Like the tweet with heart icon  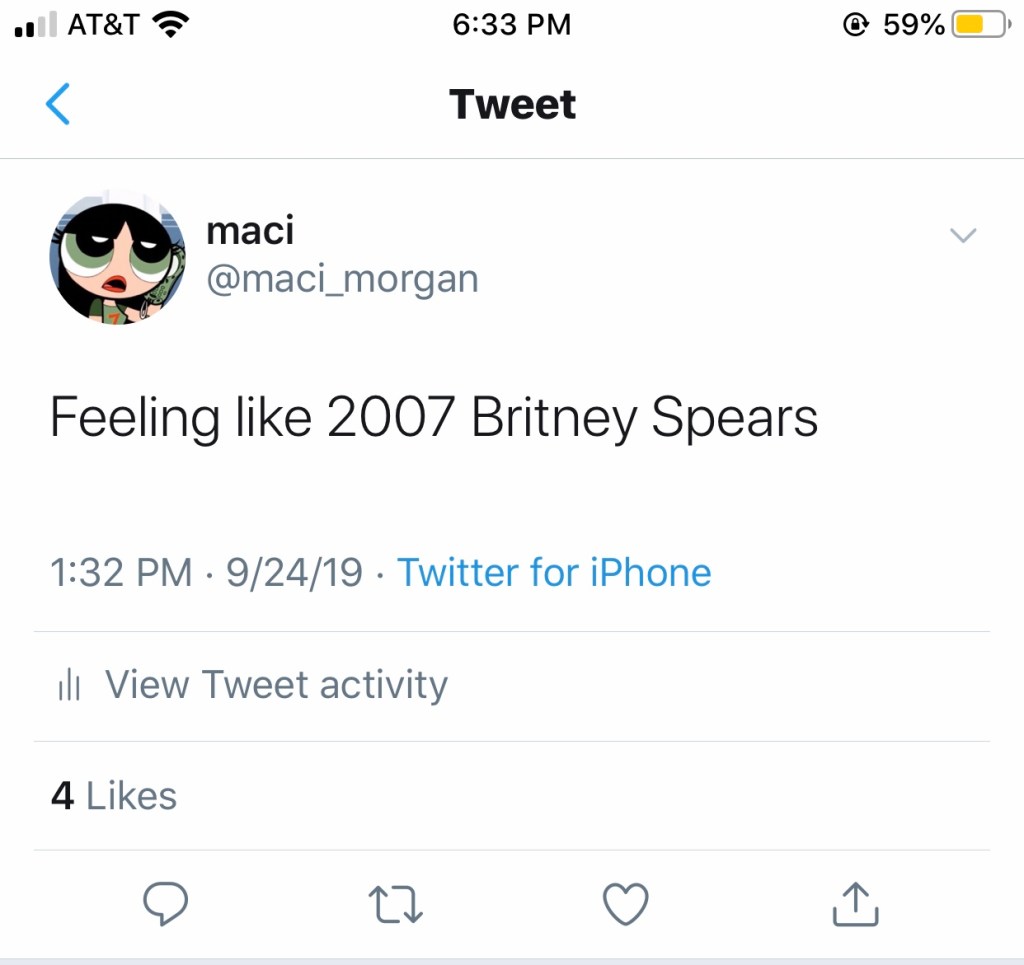point(626,905)
